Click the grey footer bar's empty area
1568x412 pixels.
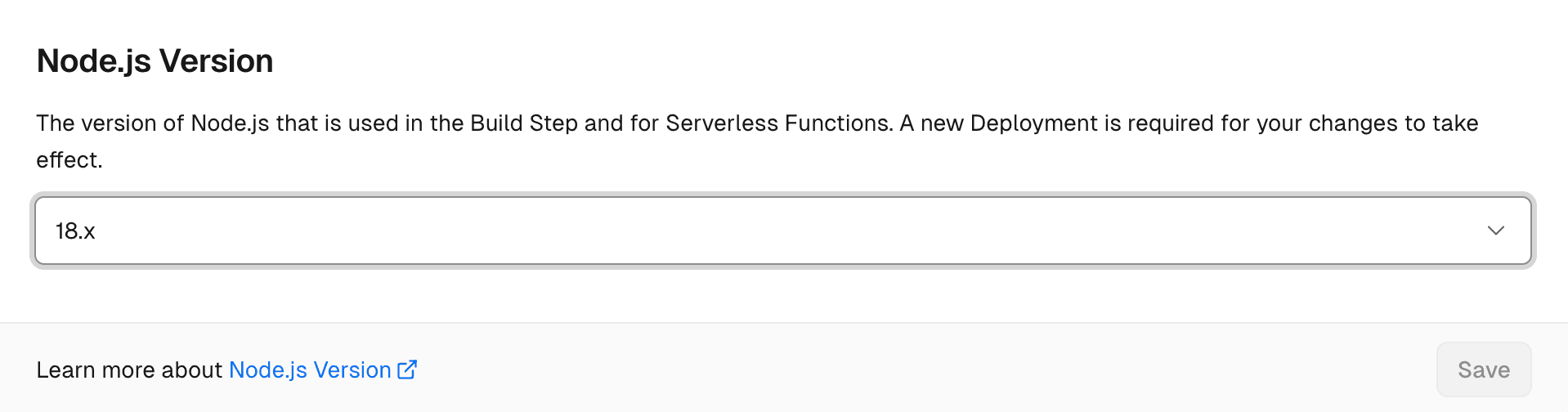(899, 369)
